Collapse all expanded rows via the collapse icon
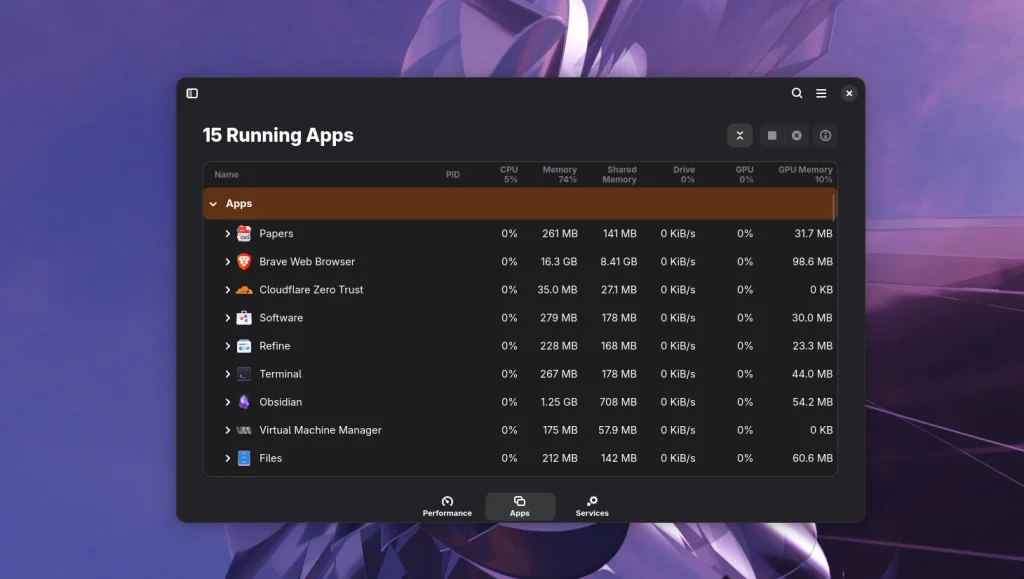Screen dimensions: 1024x579 [x=740, y=135]
